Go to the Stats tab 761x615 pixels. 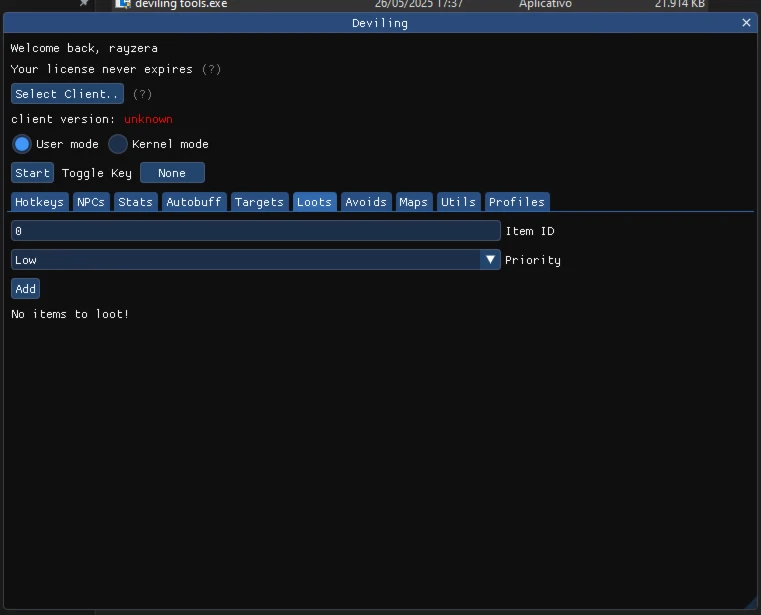pyautogui.click(x=135, y=202)
